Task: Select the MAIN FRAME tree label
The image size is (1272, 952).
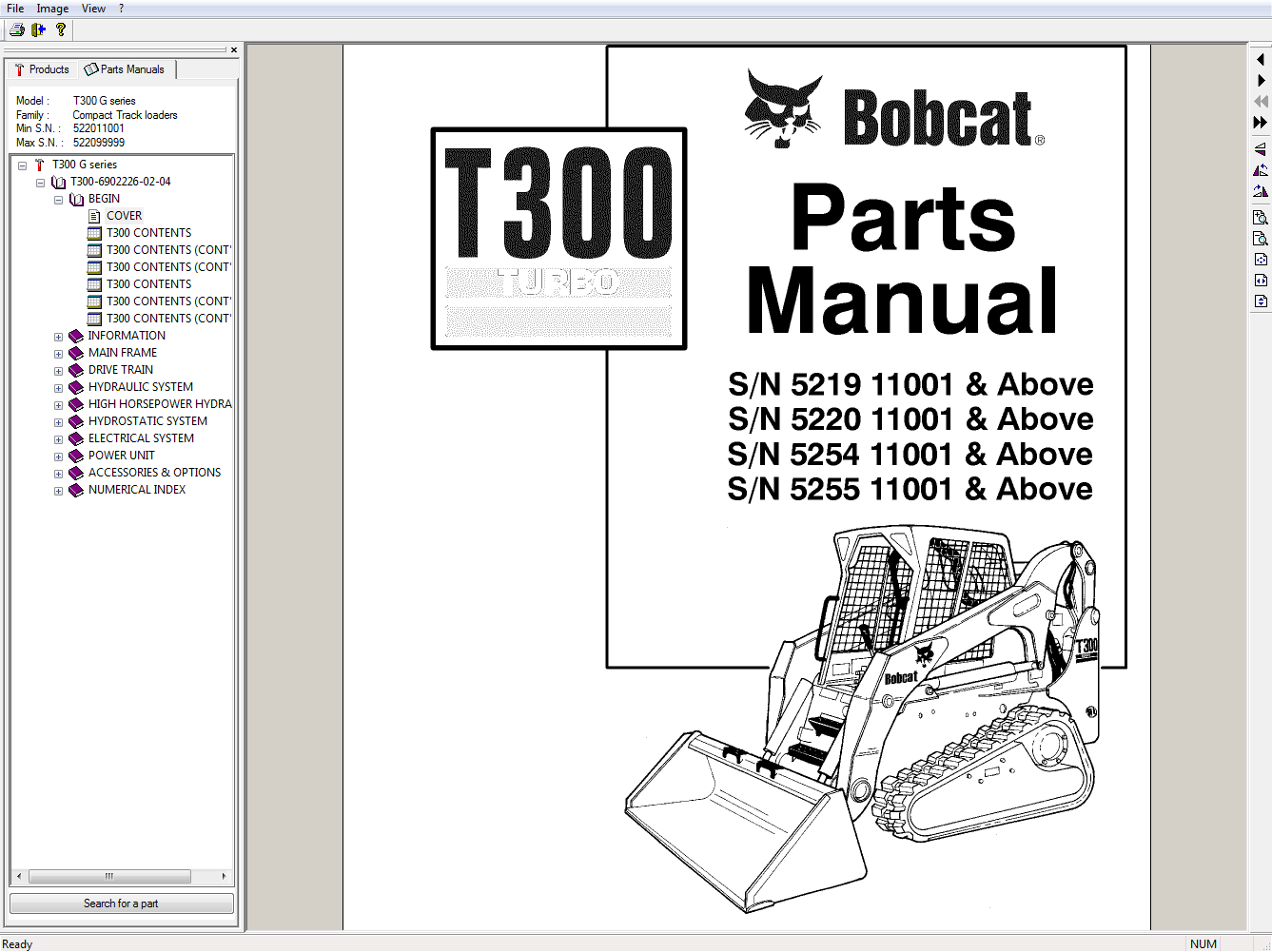Action: pos(123,353)
